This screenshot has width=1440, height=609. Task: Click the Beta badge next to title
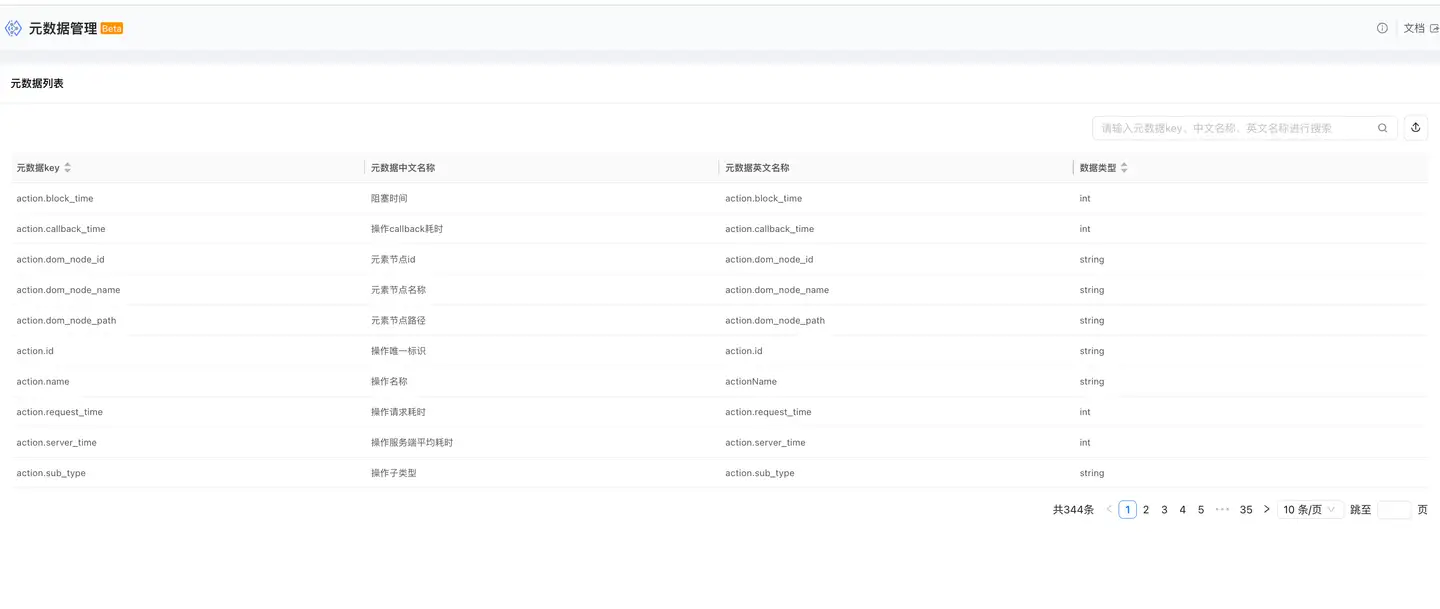point(112,29)
